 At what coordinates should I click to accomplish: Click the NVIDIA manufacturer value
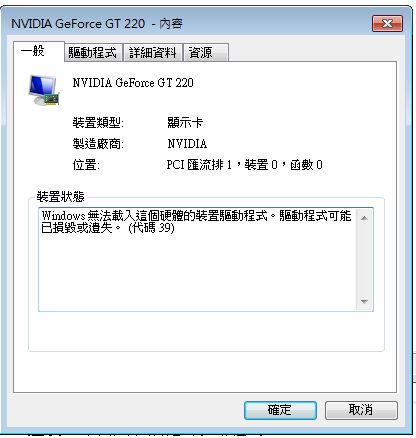[x=187, y=144]
